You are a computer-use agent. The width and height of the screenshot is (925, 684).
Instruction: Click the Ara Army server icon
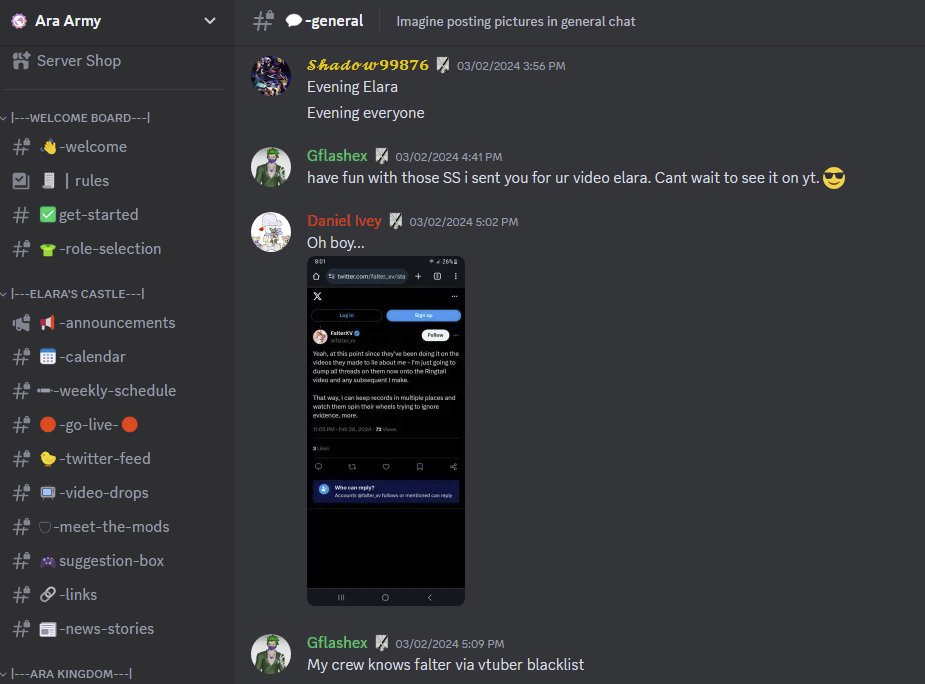[x=19, y=21]
